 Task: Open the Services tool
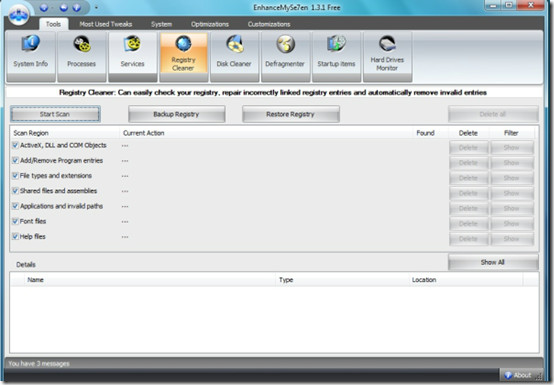132,57
